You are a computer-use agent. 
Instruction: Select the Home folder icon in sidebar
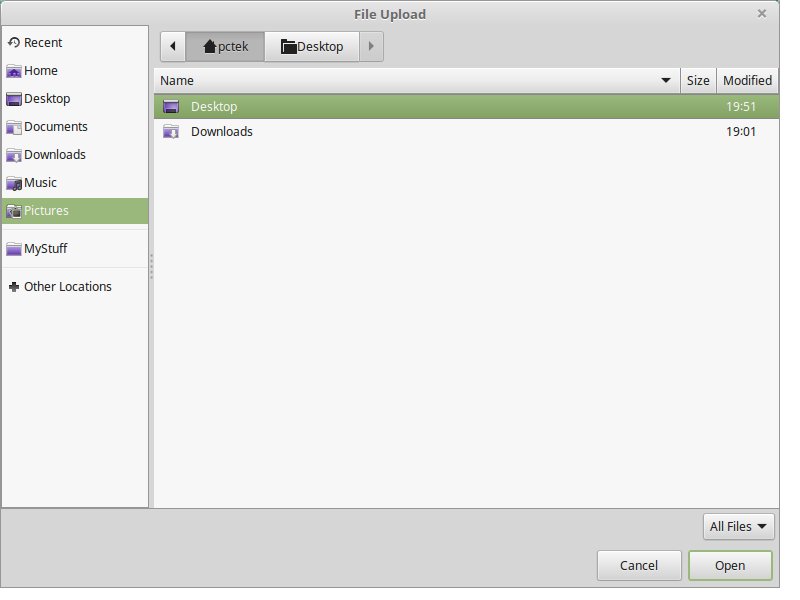coord(14,71)
